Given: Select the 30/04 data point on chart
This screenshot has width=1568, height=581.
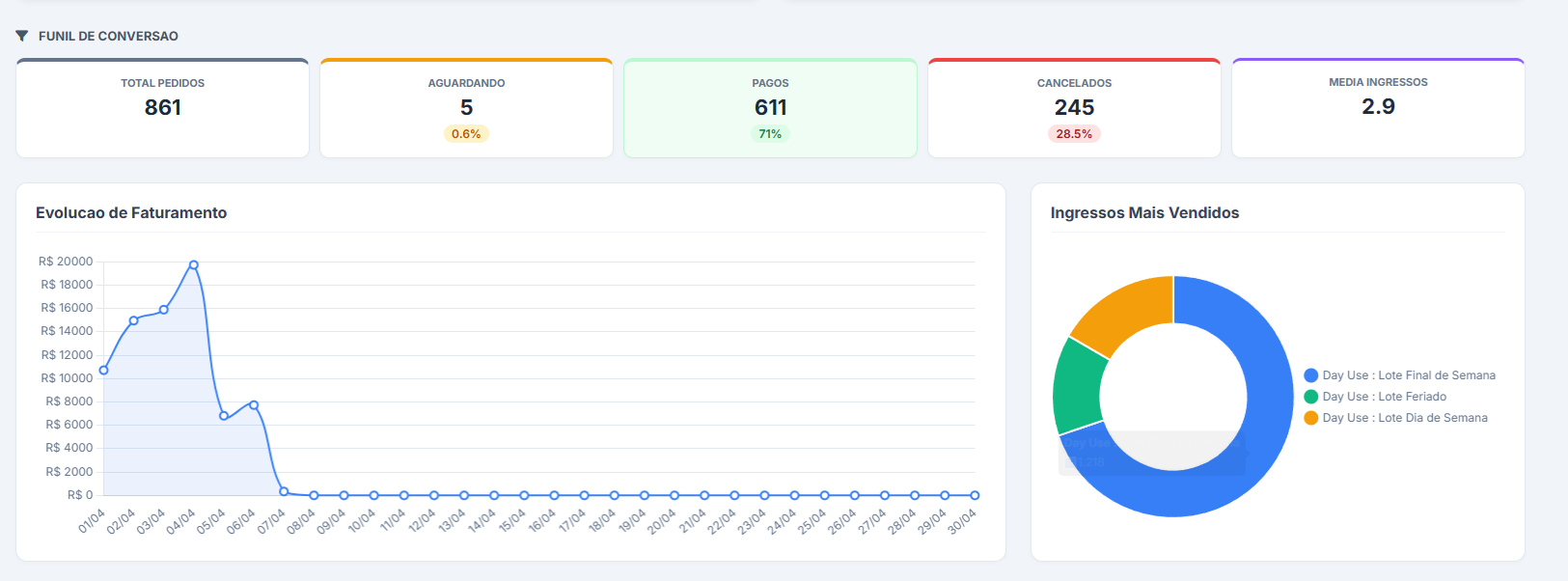Looking at the screenshot, I should tap(975, 495).
